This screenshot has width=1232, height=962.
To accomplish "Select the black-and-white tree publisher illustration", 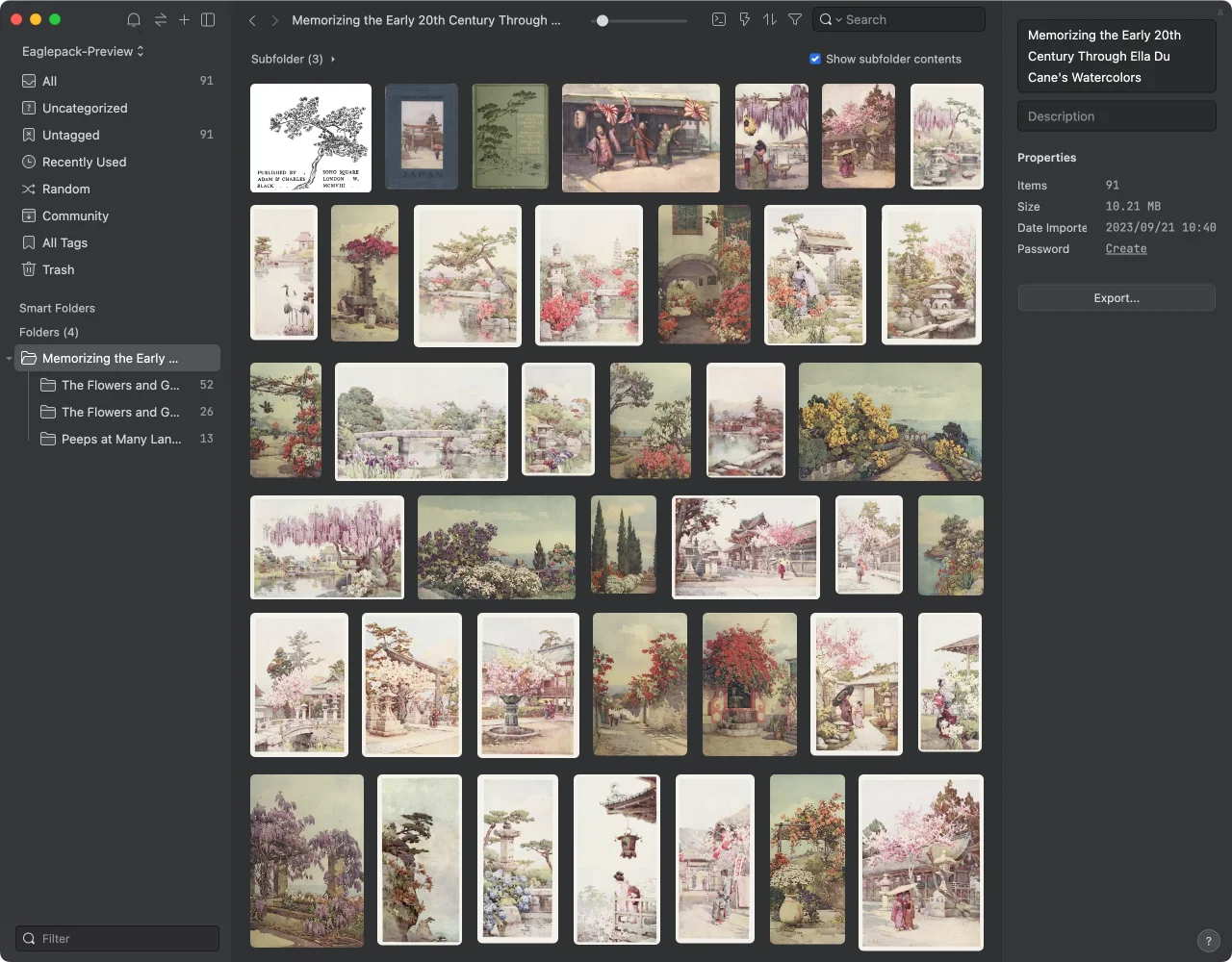I will [x=311, y=138].
